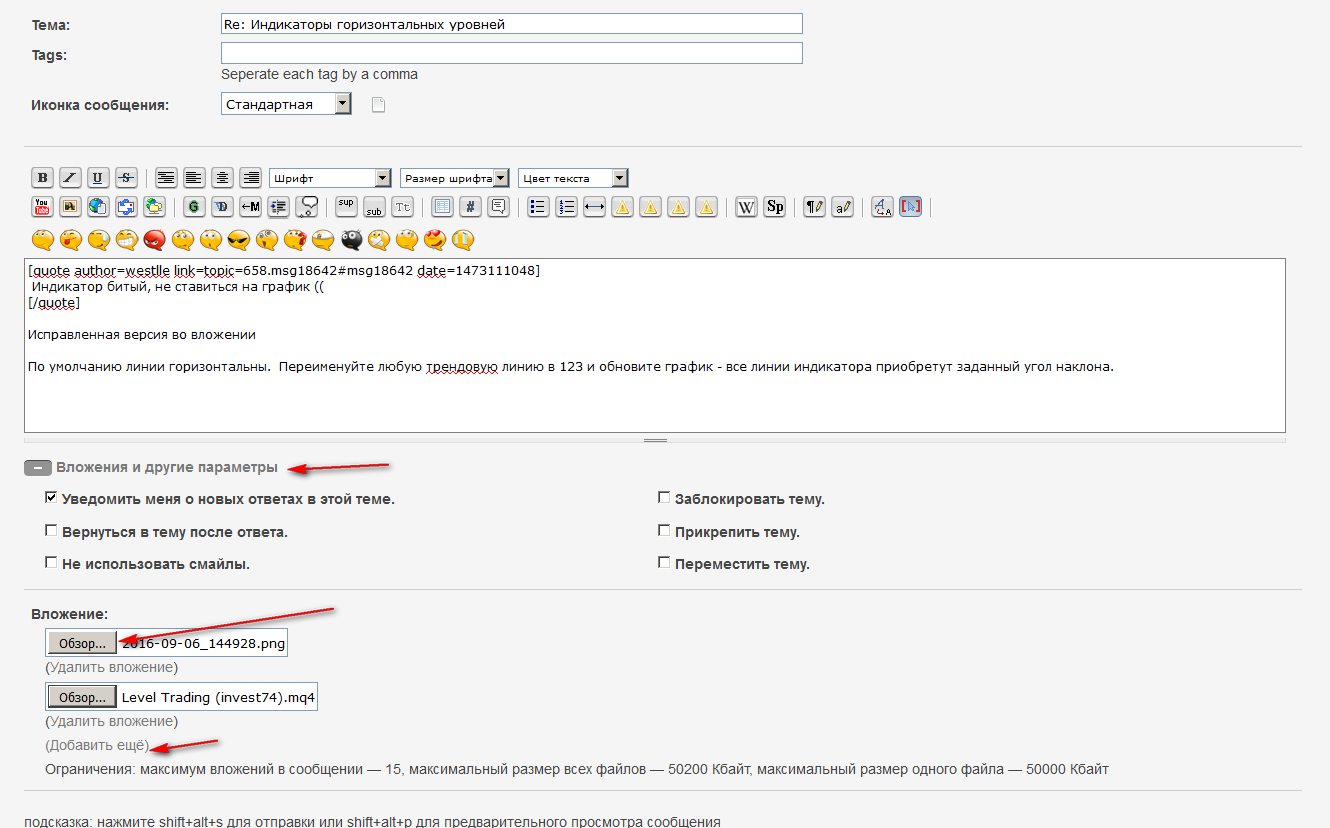Click the strikethrough formatting button
The width and height of the screenshot is (1330, 828).
pyautogui.click(x=126, y=178)
